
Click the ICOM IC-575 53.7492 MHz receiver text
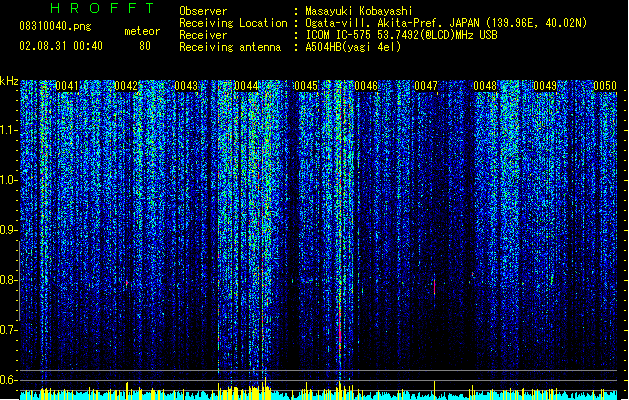point(401,35)
